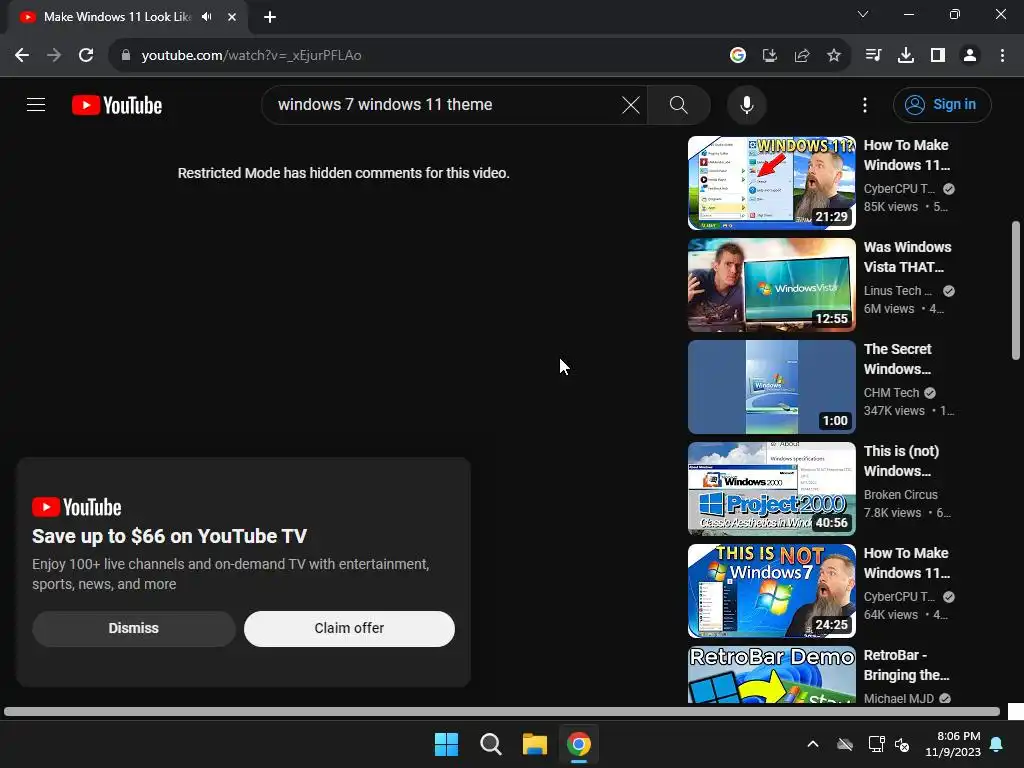The image size is (1024, 768).
Task: Open the WINDOWS 11? 21:29 thumbnail
Action: coord(771,183)
